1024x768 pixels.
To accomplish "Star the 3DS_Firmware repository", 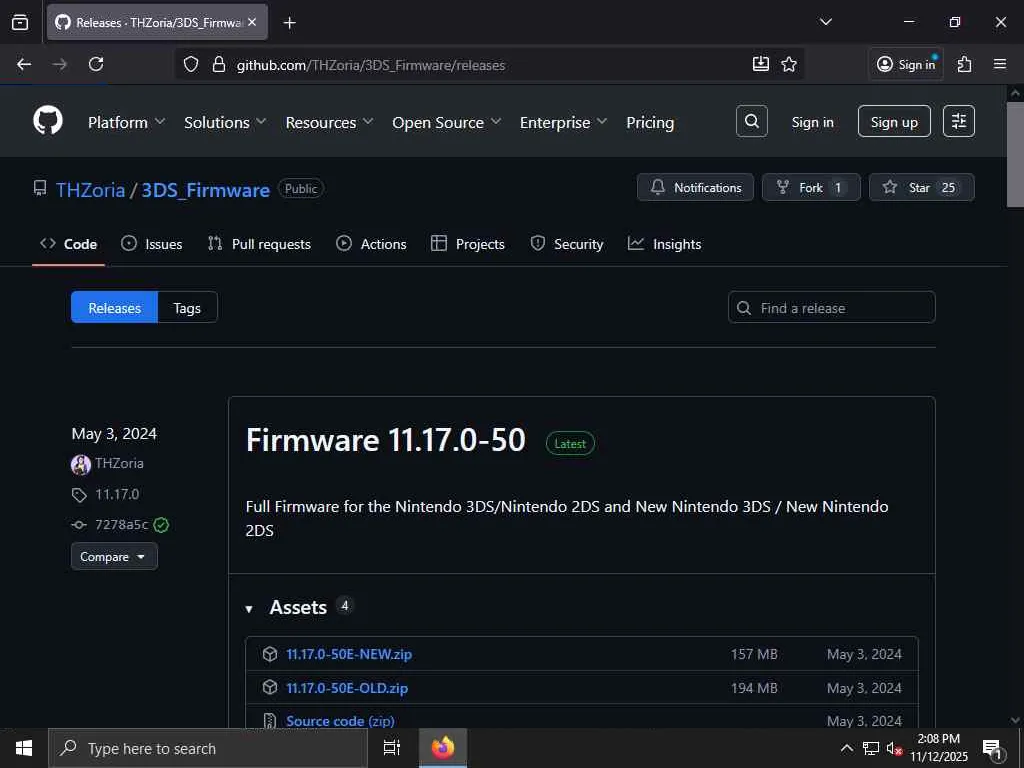I will (x=921, y=187).
